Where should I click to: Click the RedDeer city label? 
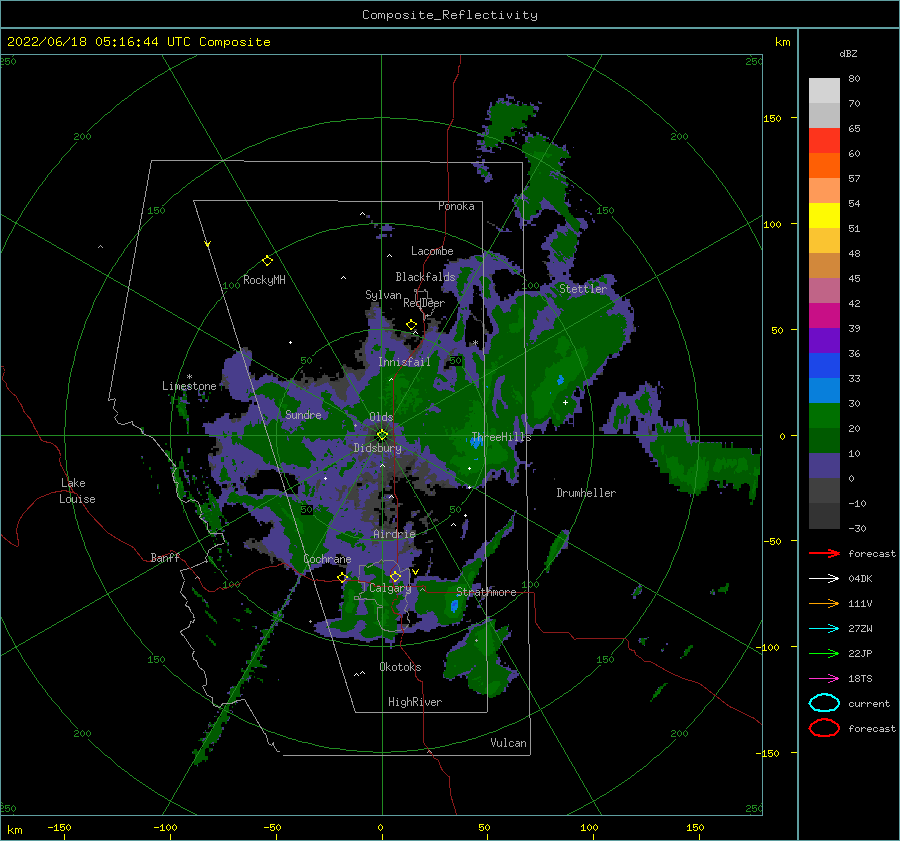[424, 303]
